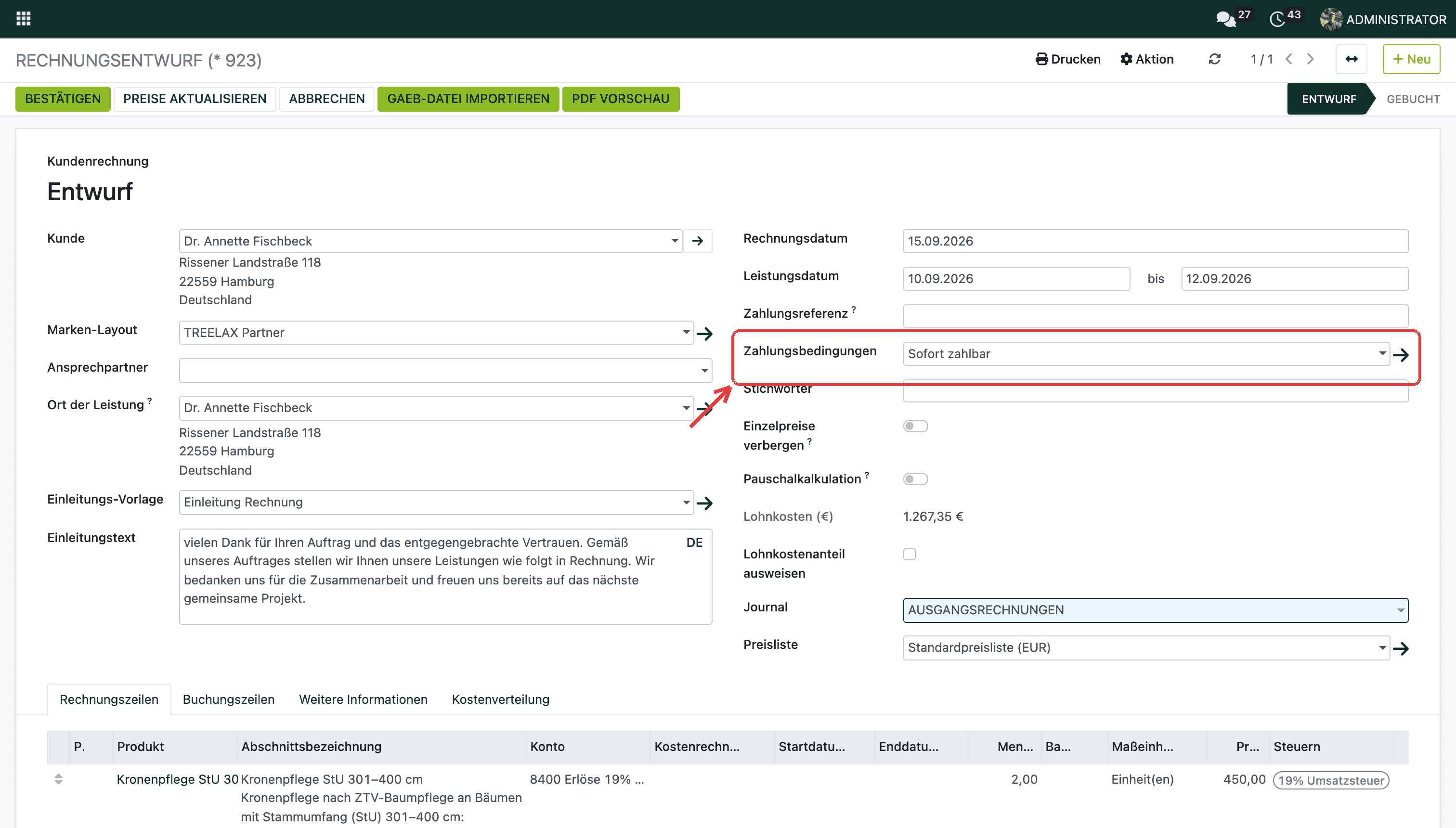This screenshot has height=828, width=1456.
Task: Expand the Zahlungsbedingungen dropdown
Action: pos(1382,354)
